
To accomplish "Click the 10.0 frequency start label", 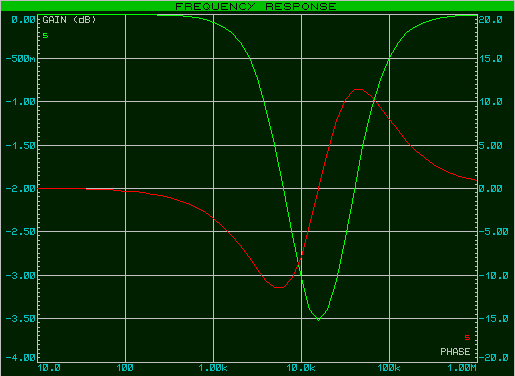I will point(49,368).
